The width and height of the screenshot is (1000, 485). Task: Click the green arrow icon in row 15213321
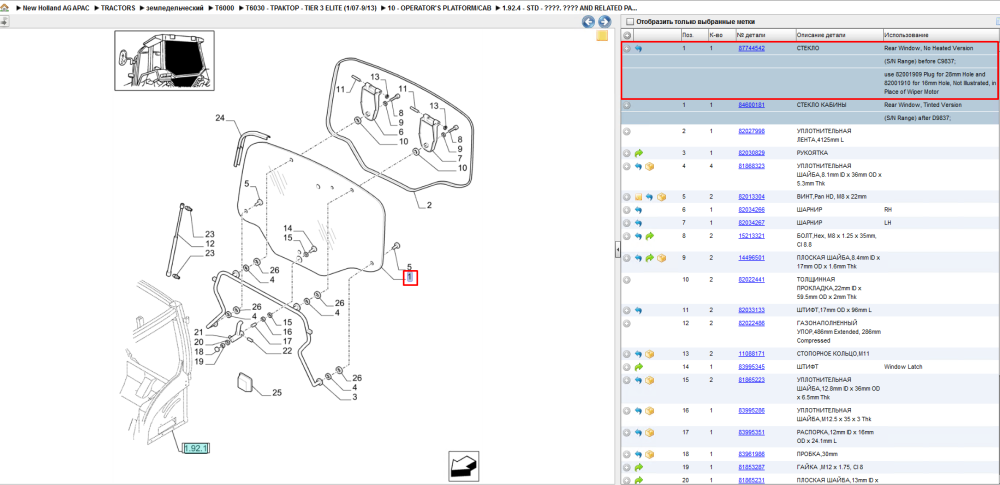tap(650, 236)
